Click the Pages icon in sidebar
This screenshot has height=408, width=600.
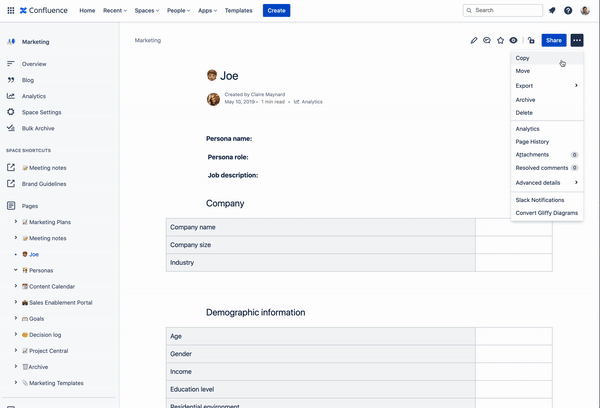click(x=11, y=206)
